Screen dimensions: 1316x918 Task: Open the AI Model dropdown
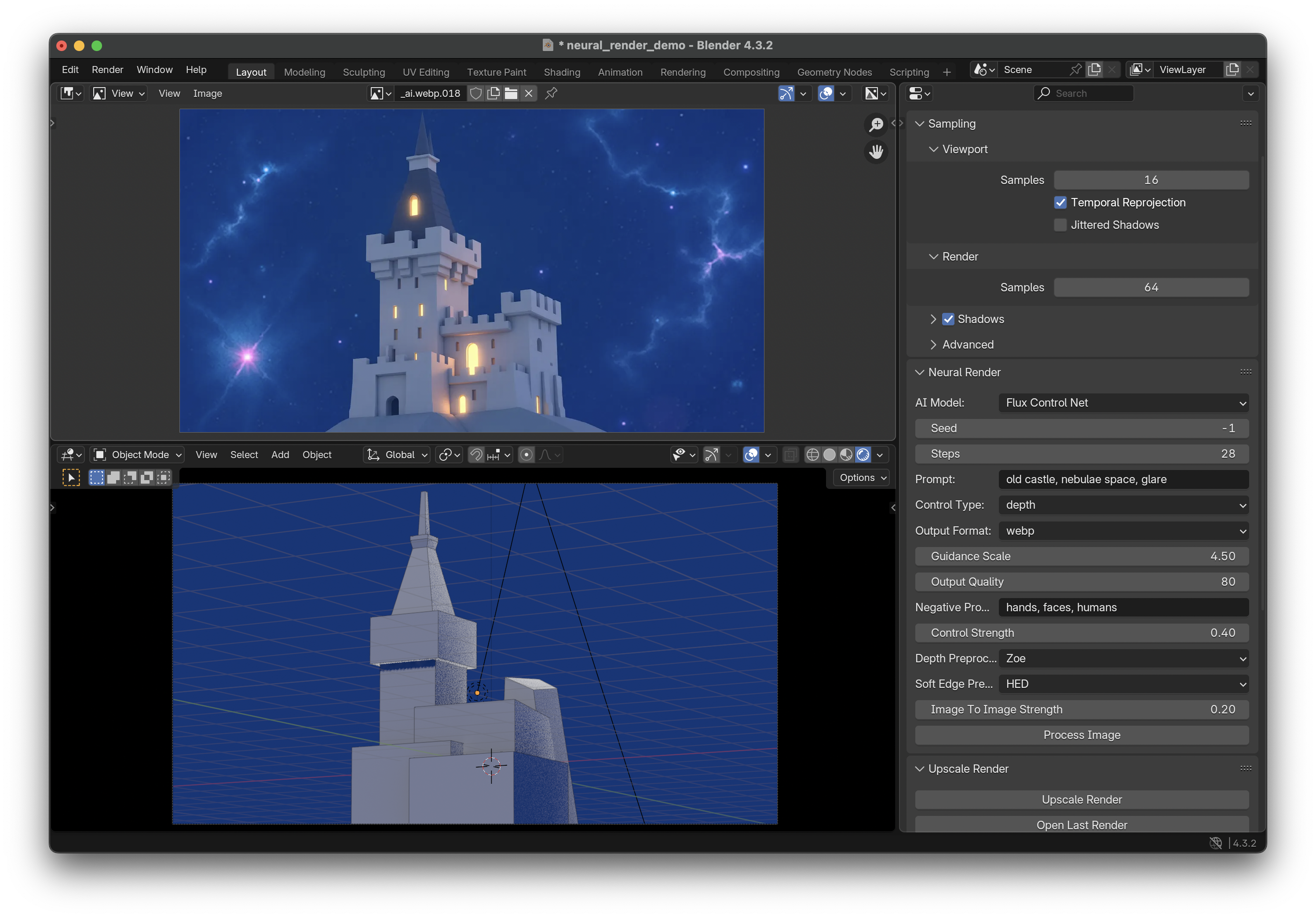(x=1123, y=403)
